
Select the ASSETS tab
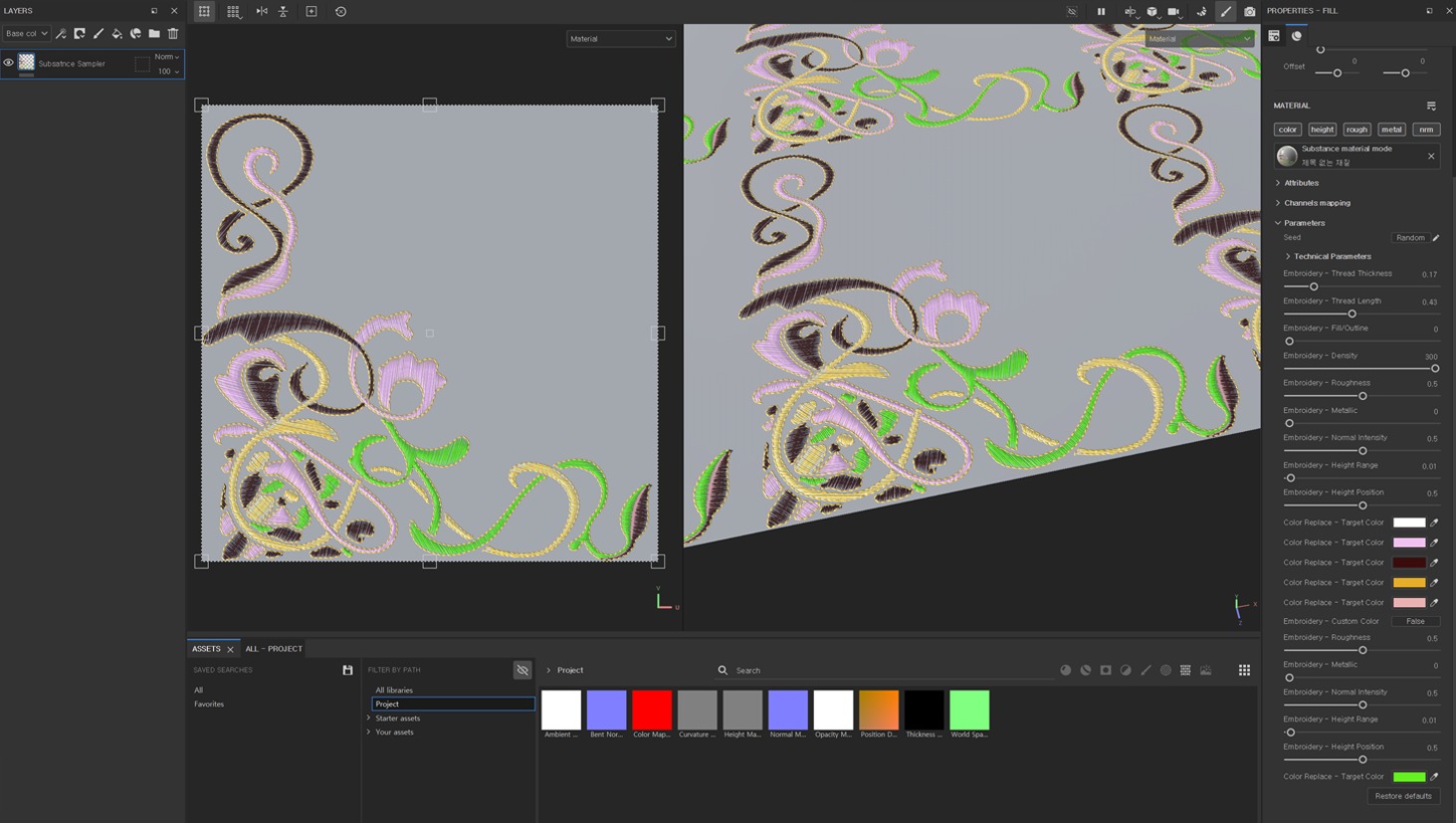pyautogui.click(x=206, y=649)
